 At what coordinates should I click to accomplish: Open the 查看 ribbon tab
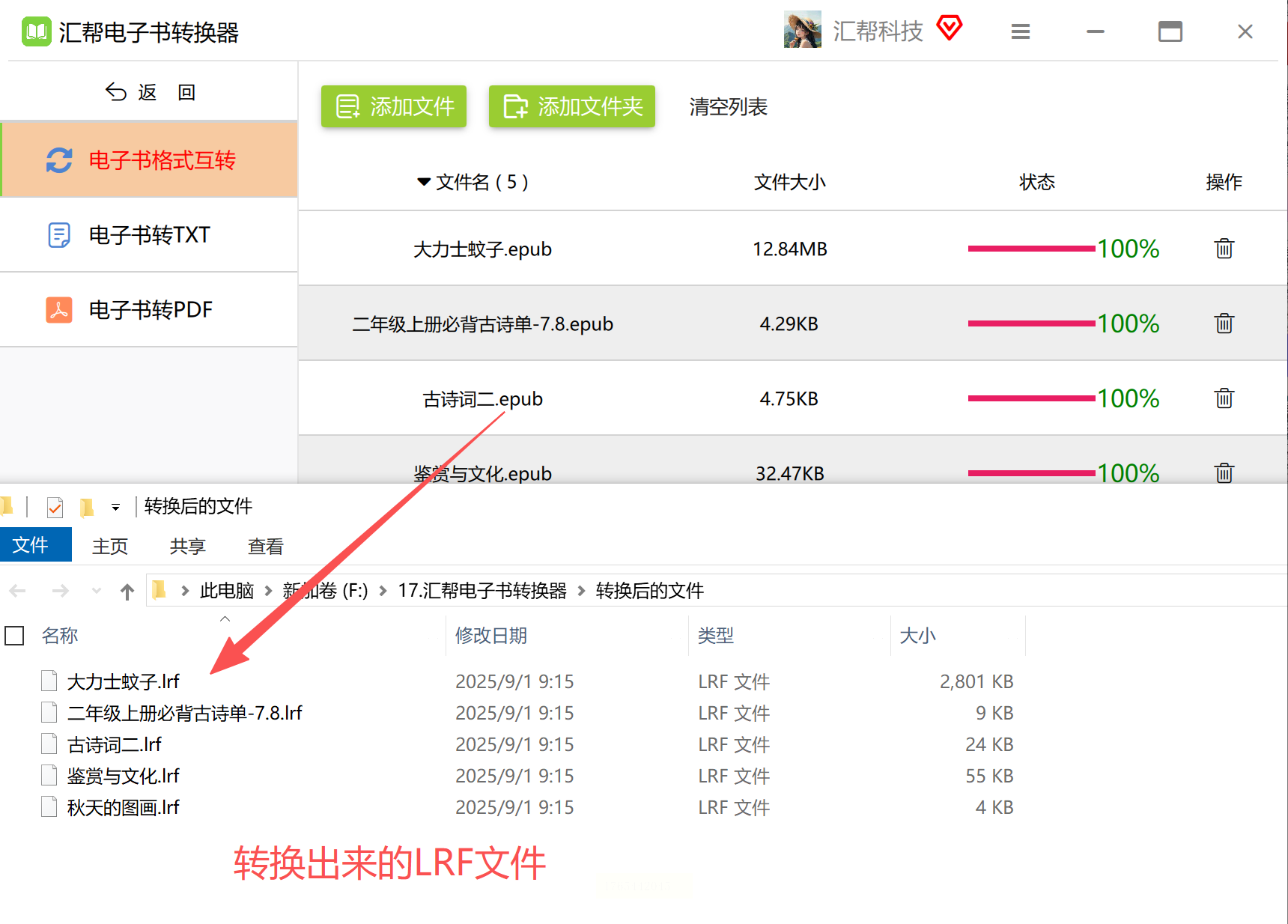pyautogui.click(x=265, y=547)
